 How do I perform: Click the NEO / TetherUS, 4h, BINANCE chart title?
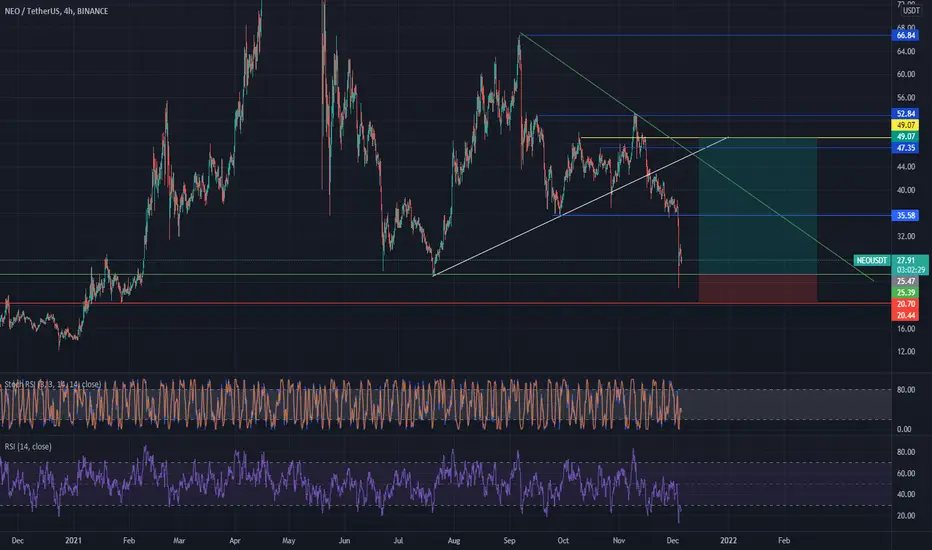tap(56, 11)
